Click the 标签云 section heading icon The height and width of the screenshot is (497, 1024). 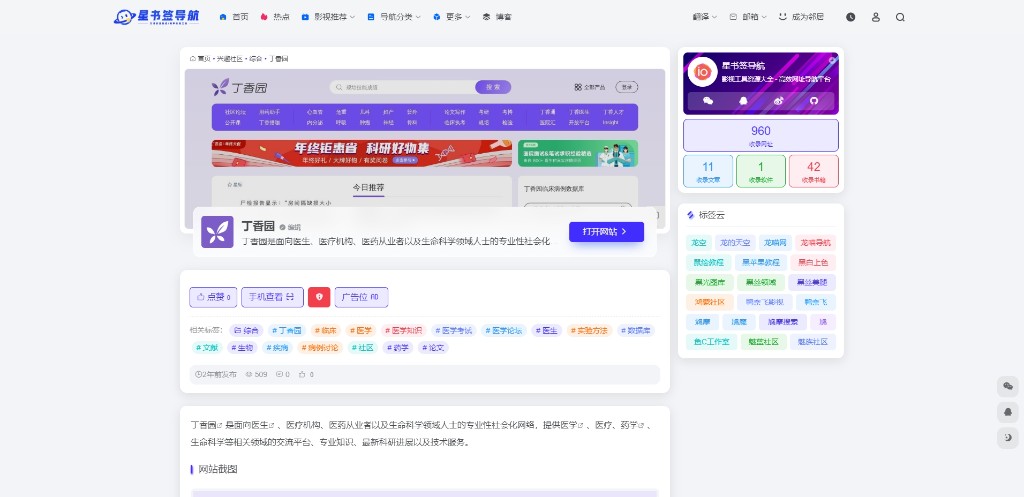(x=690, y=215)
